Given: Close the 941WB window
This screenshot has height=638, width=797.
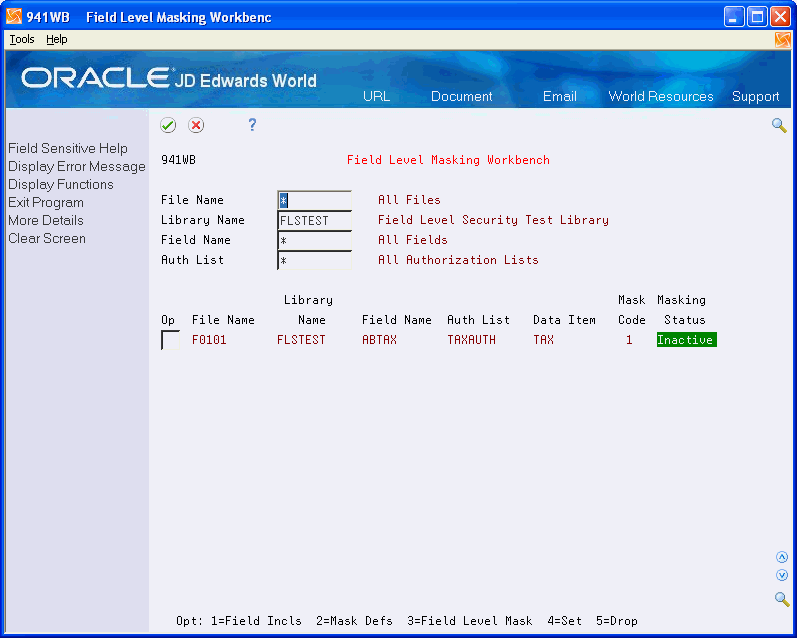Looking at the screenshot, I should coord(780,17).
